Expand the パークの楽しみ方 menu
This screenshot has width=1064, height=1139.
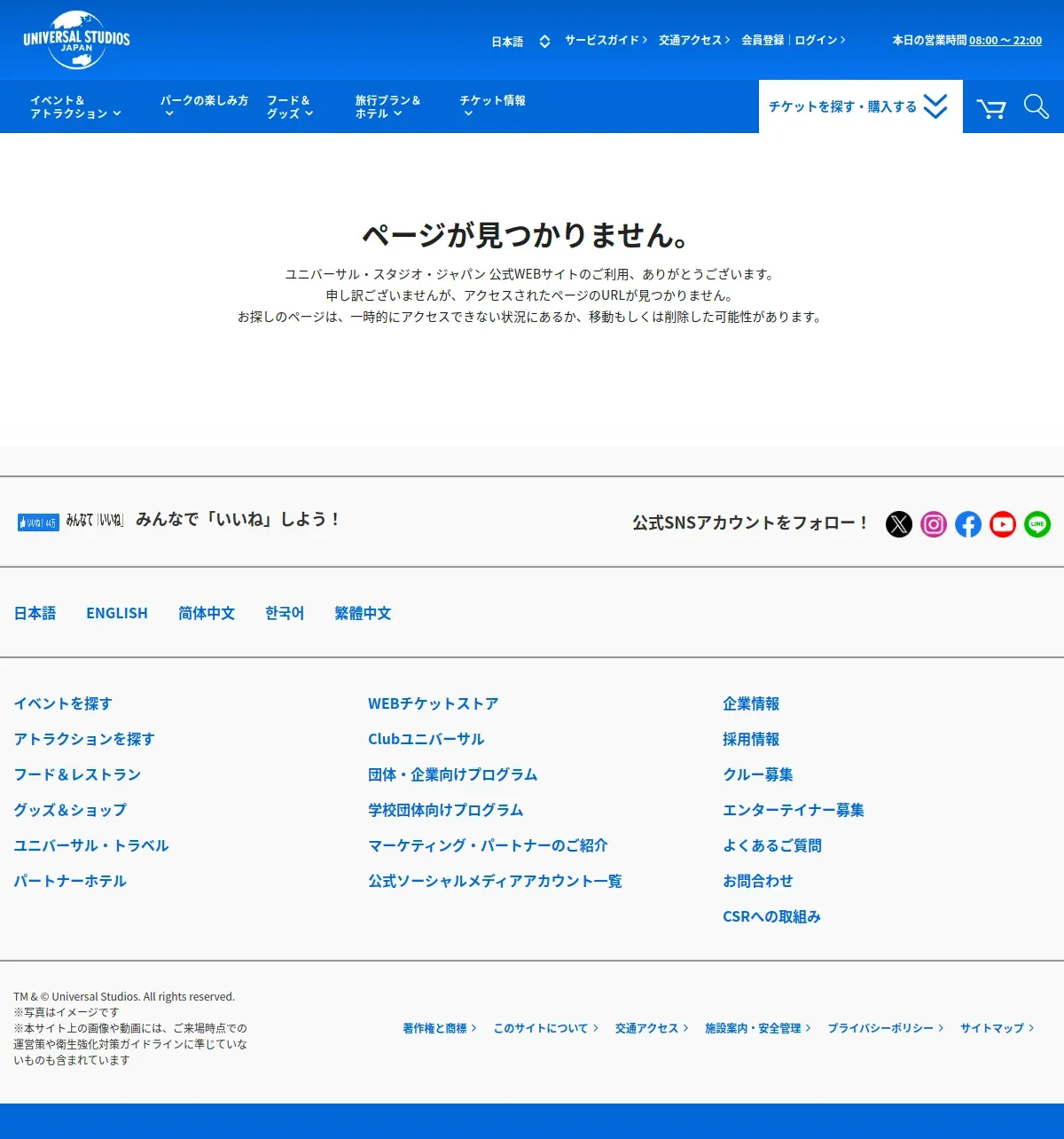(204, 106)
